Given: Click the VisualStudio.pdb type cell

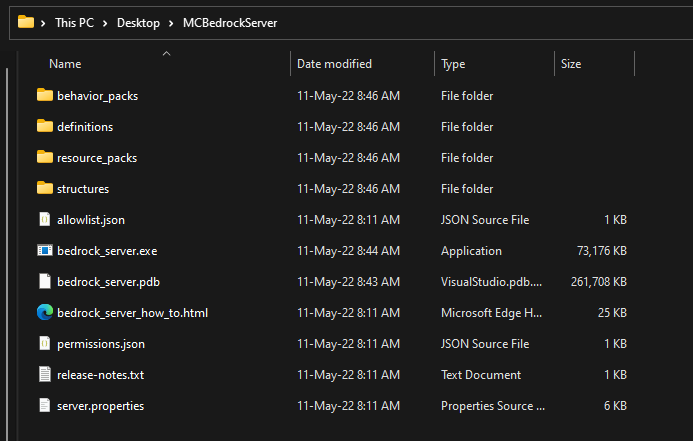Looking at the screenshot, I should click(491, 281).
